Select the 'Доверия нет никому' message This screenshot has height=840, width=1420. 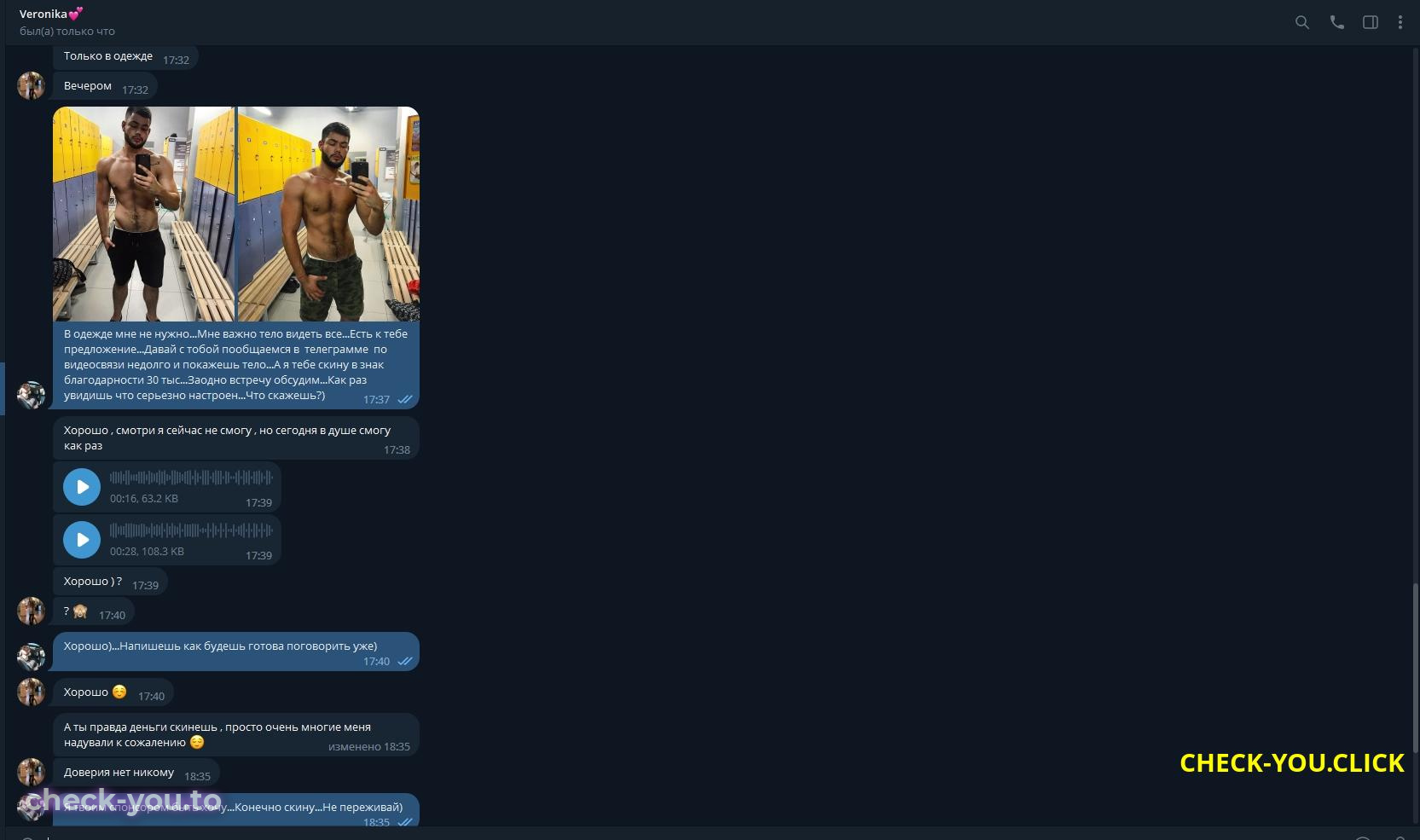(136, 773)
